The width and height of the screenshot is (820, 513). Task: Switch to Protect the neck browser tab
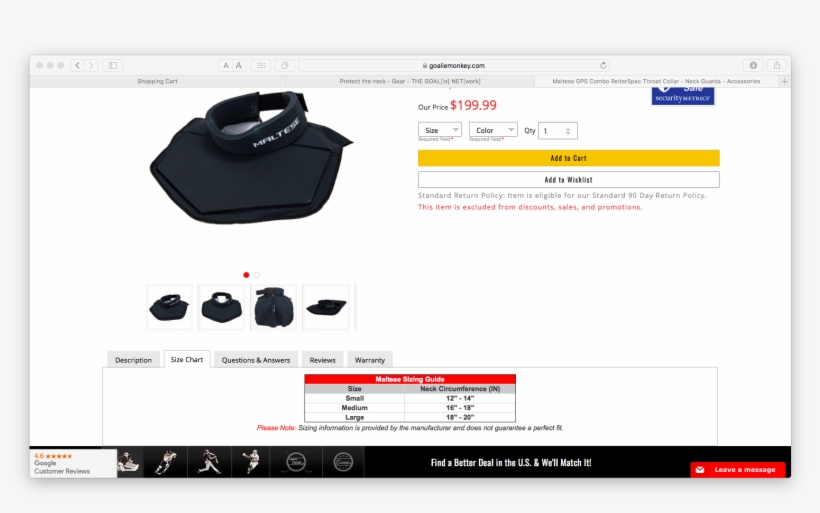tap(409, 81)
